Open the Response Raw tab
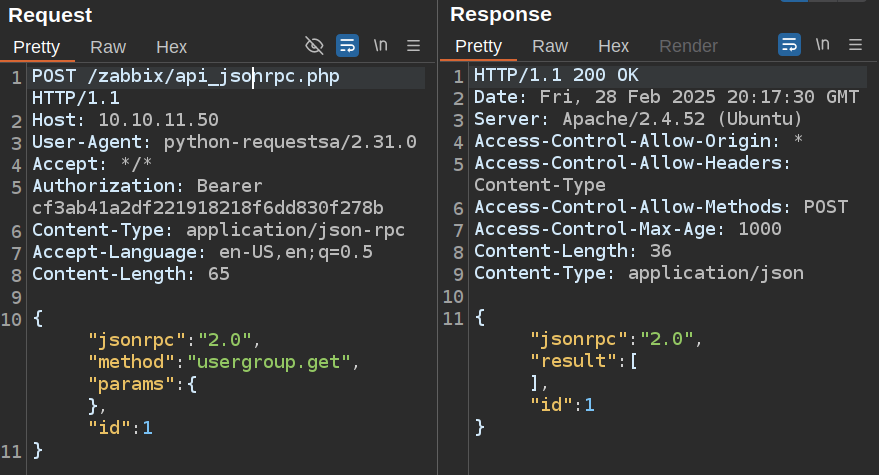The width and height of the screenshot is (879, 475). [x=550, y=46]
